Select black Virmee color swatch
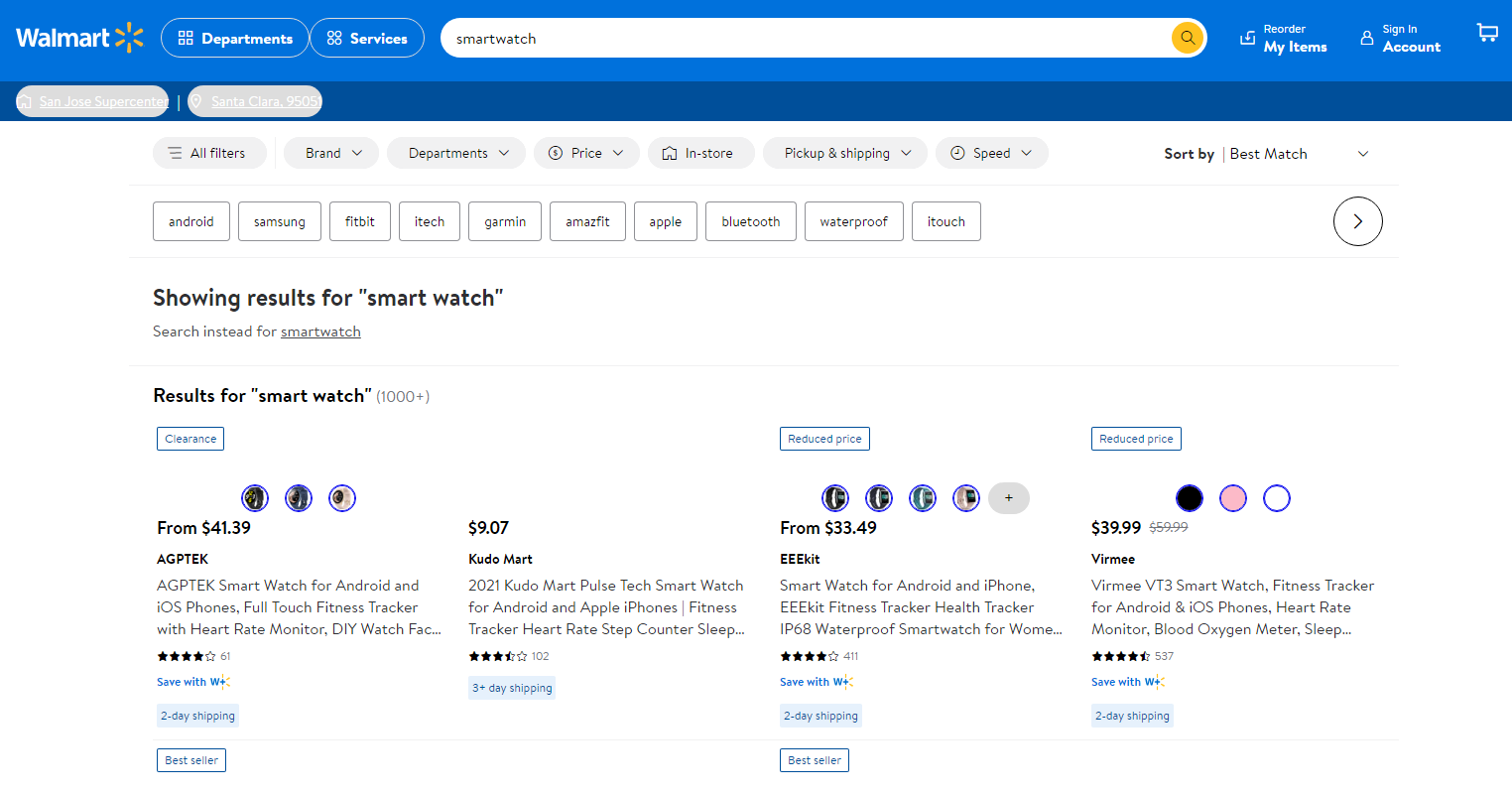This screenshot has width=1512, height=796. pyautogui.click(x=1190, y=498)
